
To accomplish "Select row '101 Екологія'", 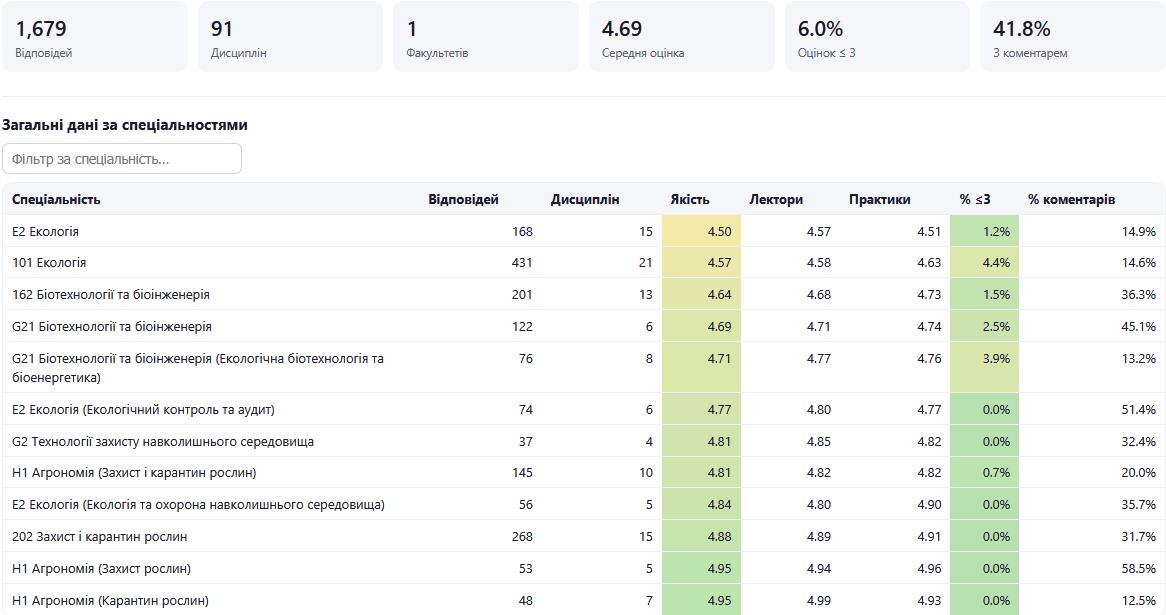I will pyautogui.click(x=583, y=263).
